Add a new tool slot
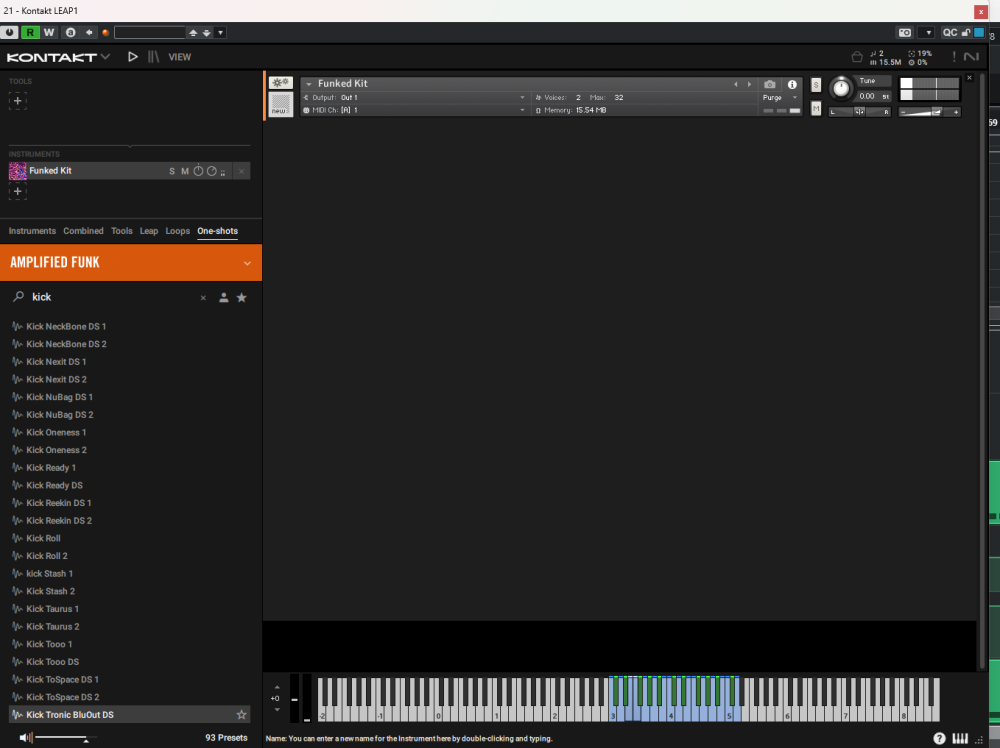 click(18, 101)
